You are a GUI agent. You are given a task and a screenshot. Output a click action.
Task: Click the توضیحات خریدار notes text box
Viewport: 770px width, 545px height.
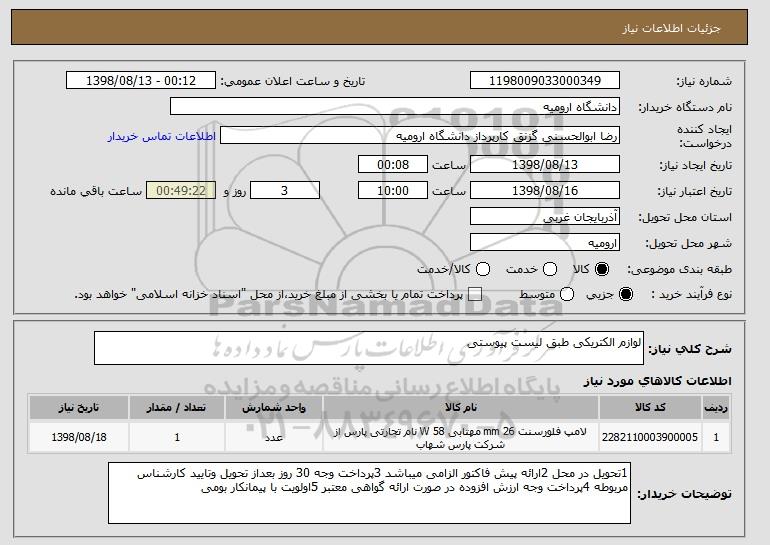(x=369, y=493)
